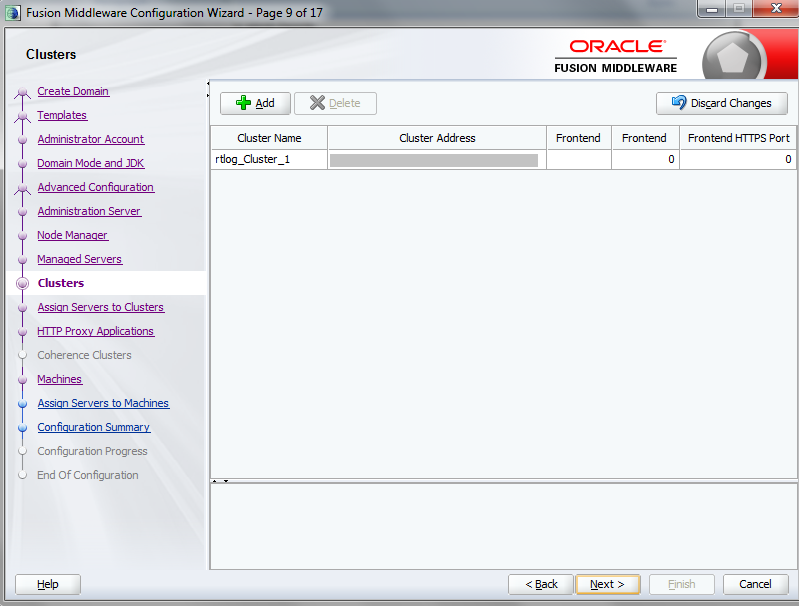Click the Cluster Address column header

437,138
